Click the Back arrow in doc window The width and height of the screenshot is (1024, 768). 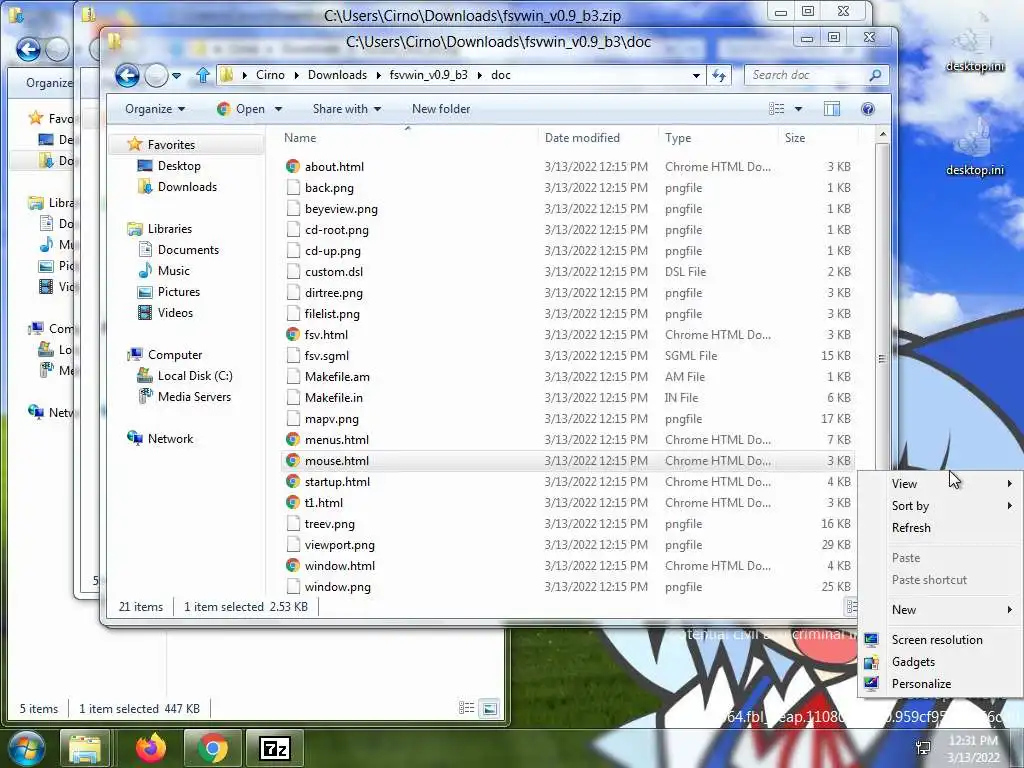tap(127, 76)
